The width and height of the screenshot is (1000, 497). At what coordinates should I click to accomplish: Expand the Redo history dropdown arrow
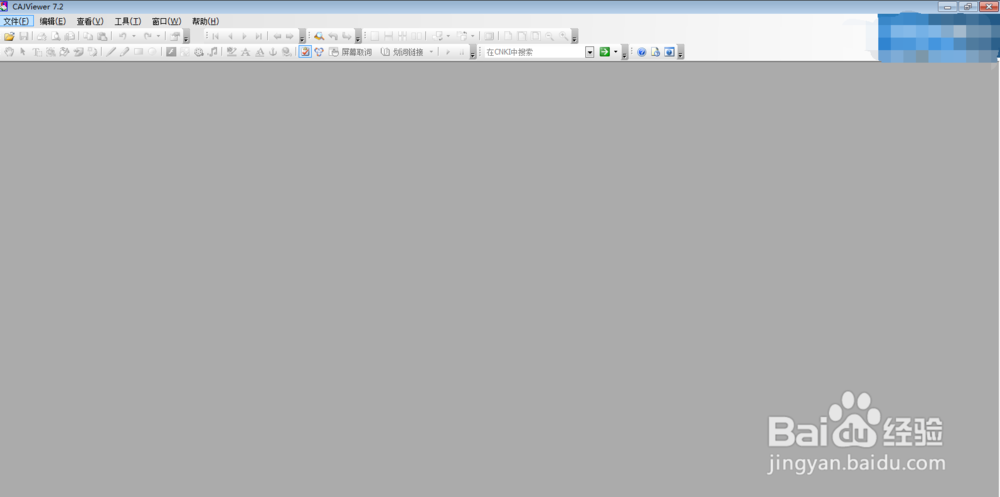click(158, 36)
